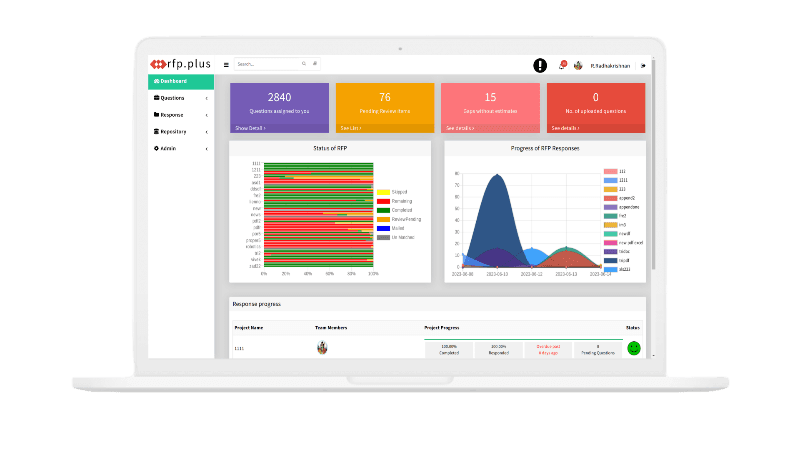Click the logout icon beside the username
The width and height of the screenshot is (800, 450).
tap(643, 65)
